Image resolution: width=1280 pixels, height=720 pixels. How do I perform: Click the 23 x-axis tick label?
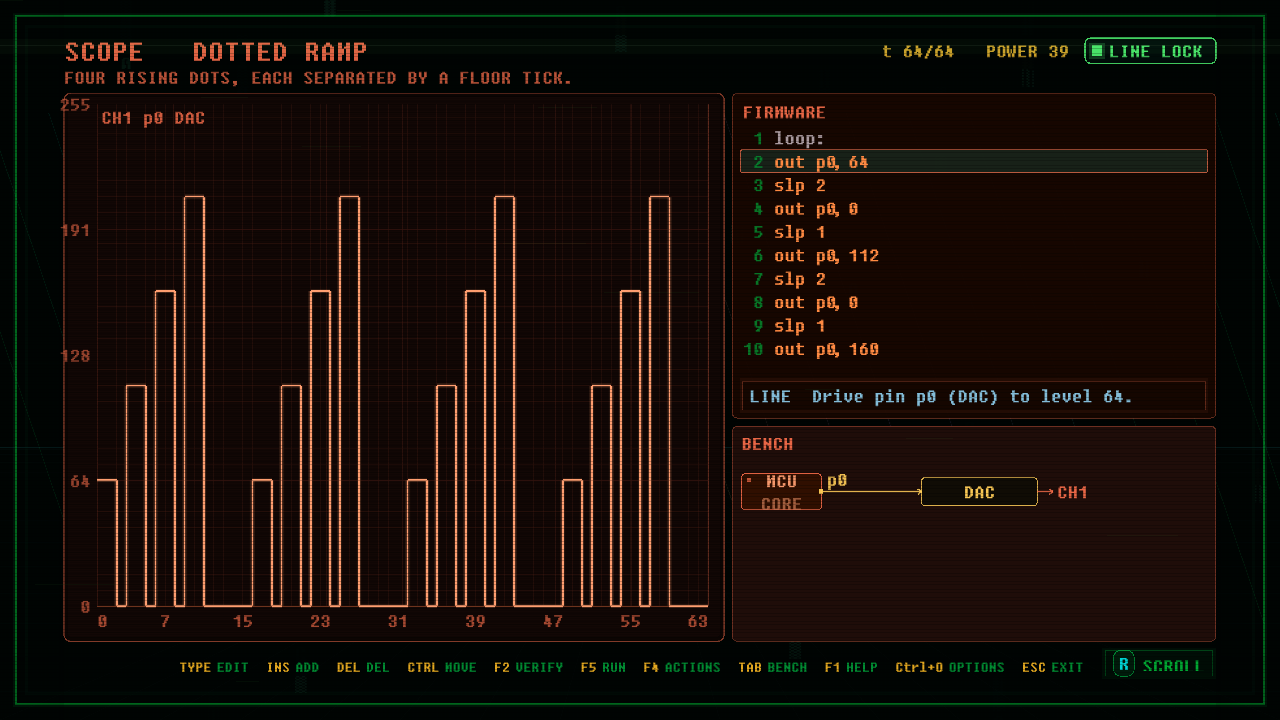click(320, 622)
